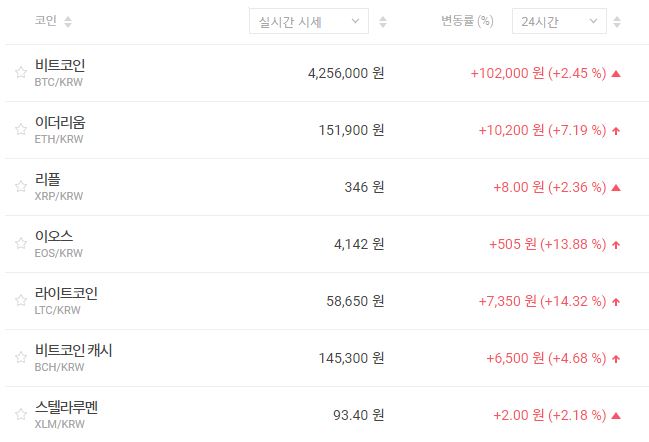Click the 라이트코인 favorite star icon
Image resolution: width=649 pixels, height=442 pixels.
(20, 300)
